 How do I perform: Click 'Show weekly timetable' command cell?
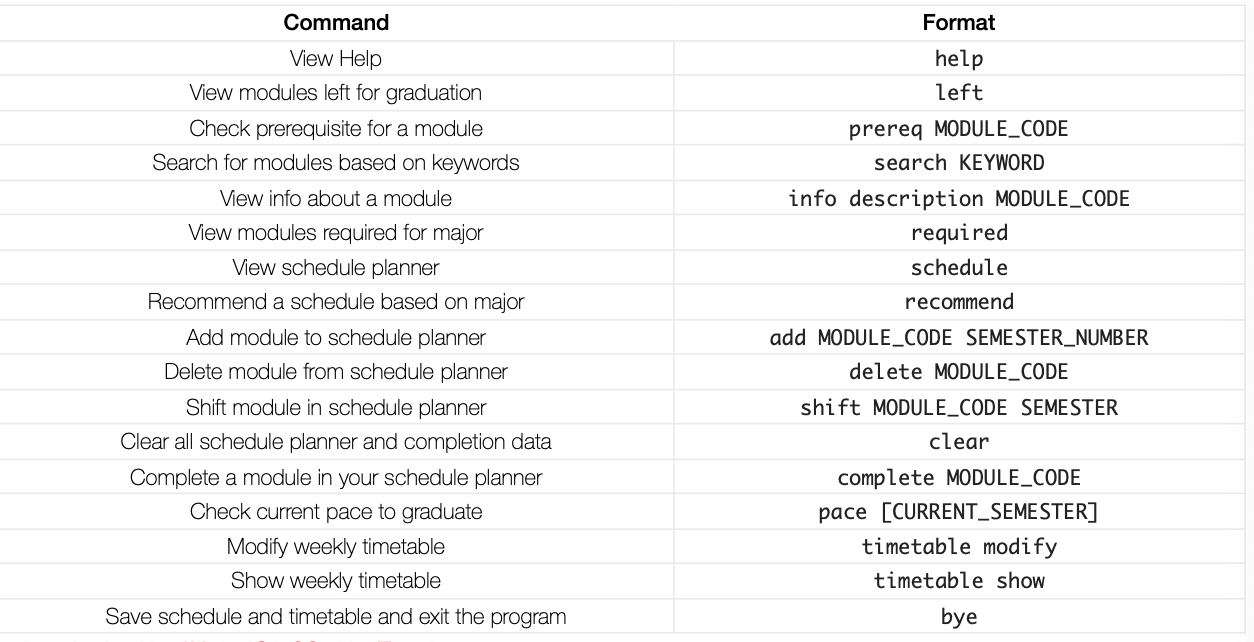click(x=336, y=581)
